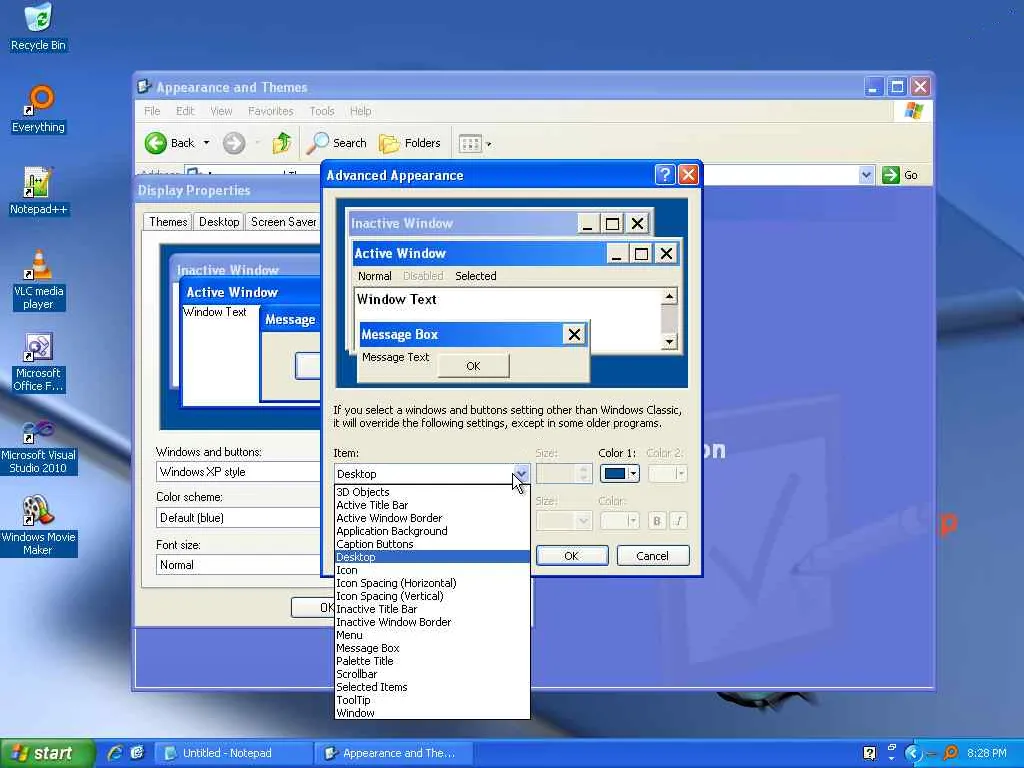Click the Views toolbar icon
The height and width of the screenshot is (768, 1024).
(x=470, y=143)
